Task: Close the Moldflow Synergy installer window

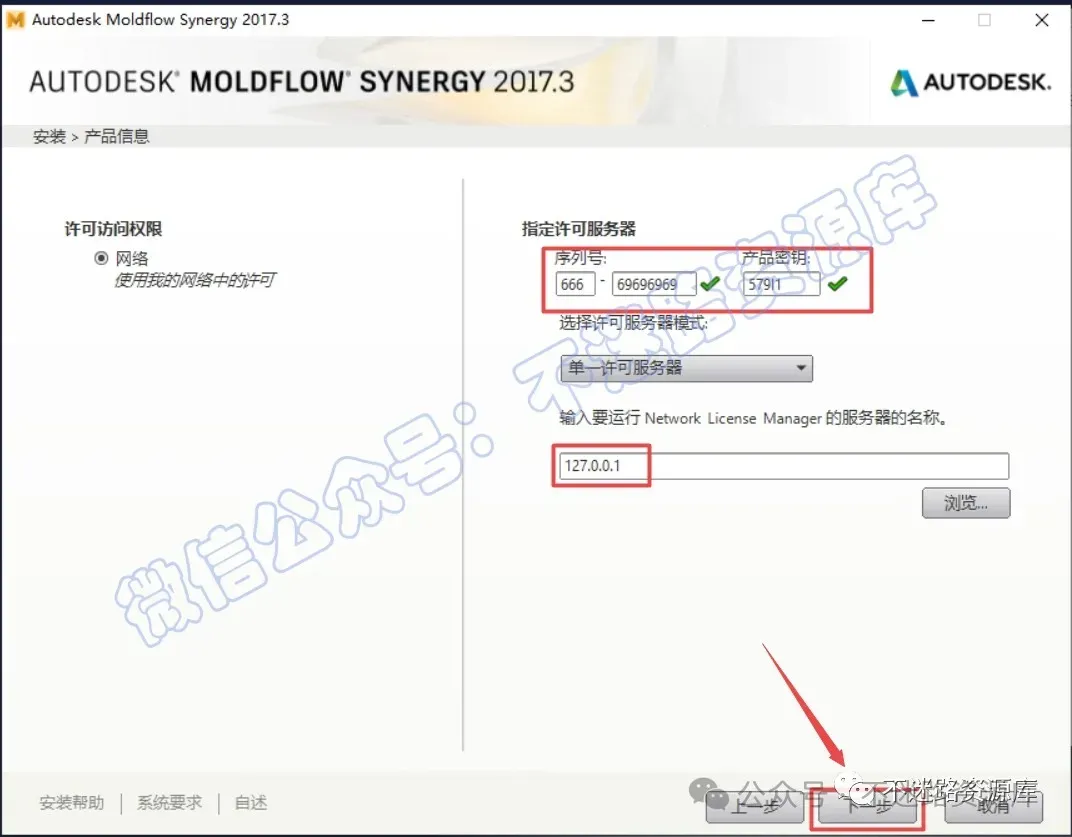Action: (1041, 20)
